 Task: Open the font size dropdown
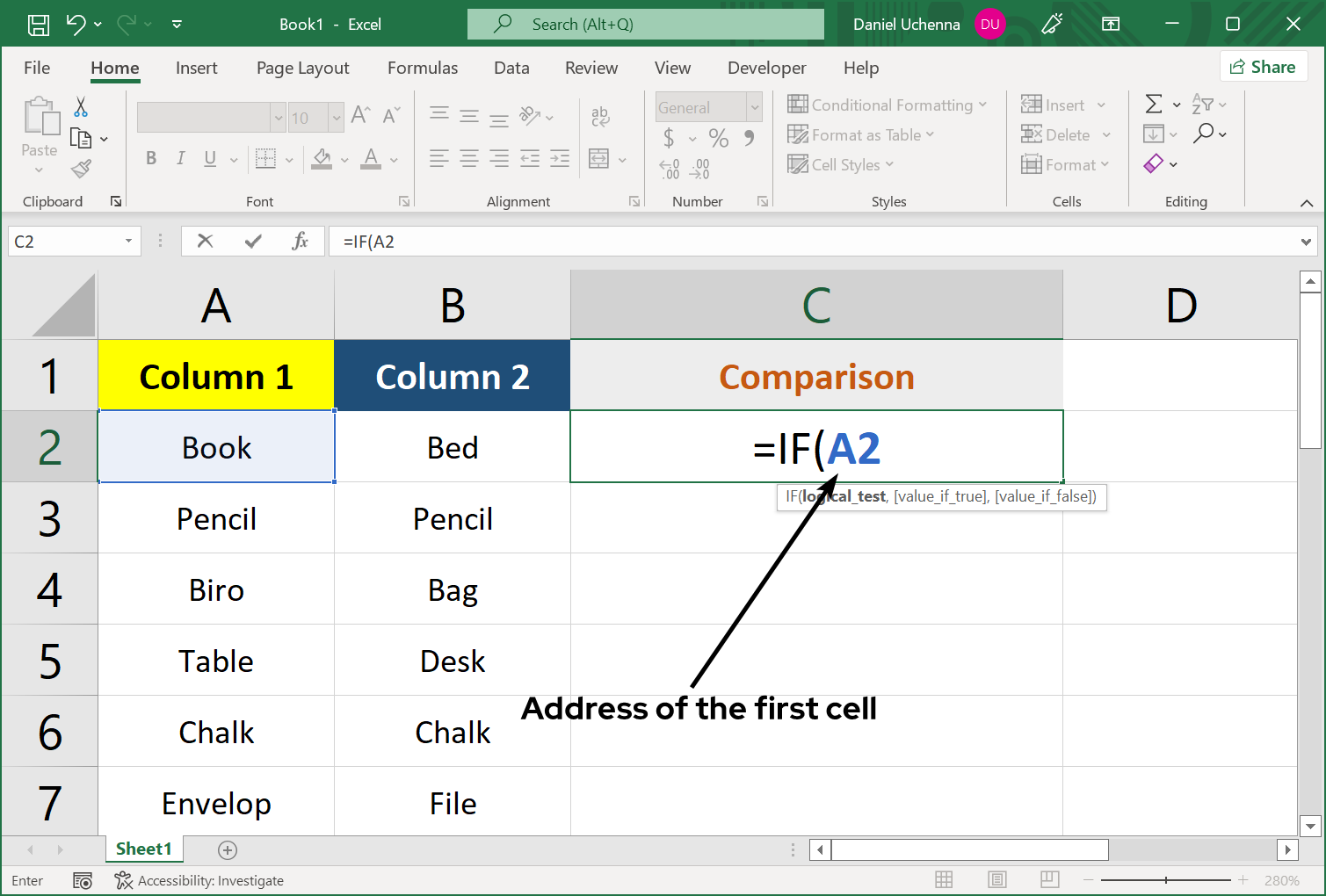[x=337, y=117]
